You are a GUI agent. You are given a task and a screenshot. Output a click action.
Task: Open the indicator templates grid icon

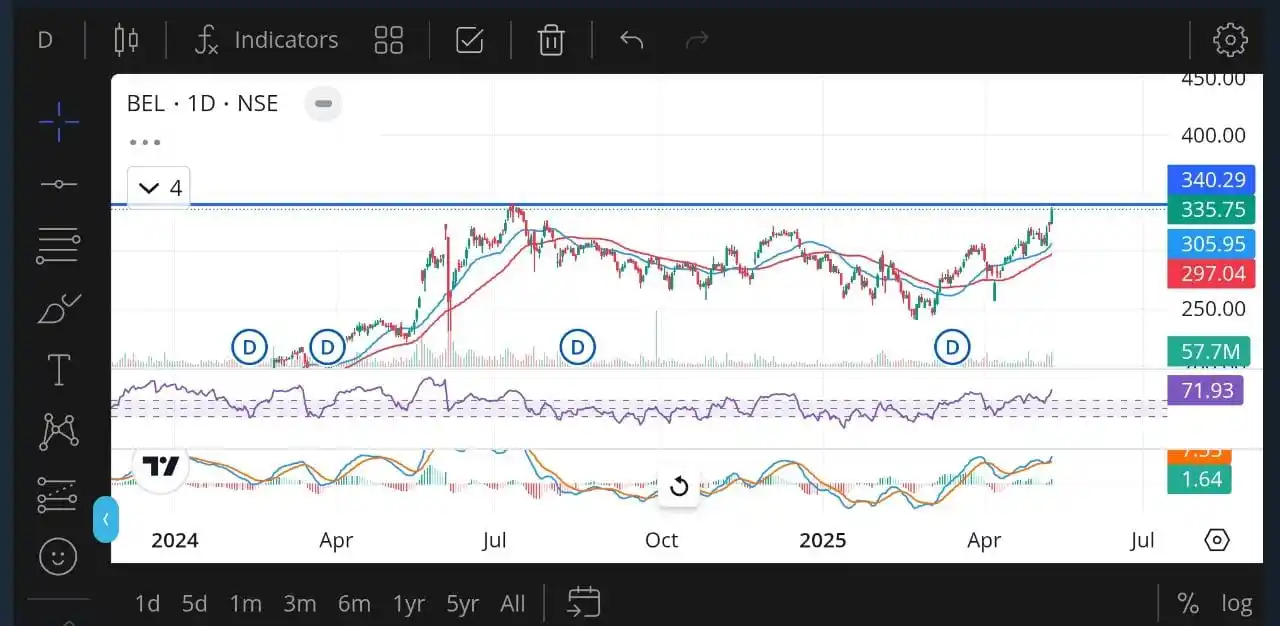point(388,40)
